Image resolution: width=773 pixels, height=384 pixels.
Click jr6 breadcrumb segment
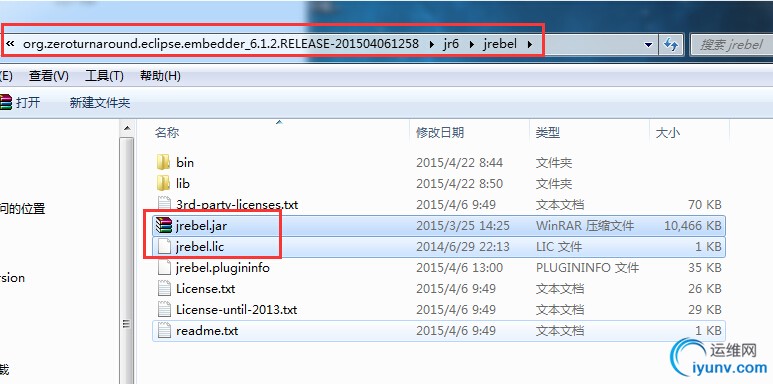click(451, 44)
